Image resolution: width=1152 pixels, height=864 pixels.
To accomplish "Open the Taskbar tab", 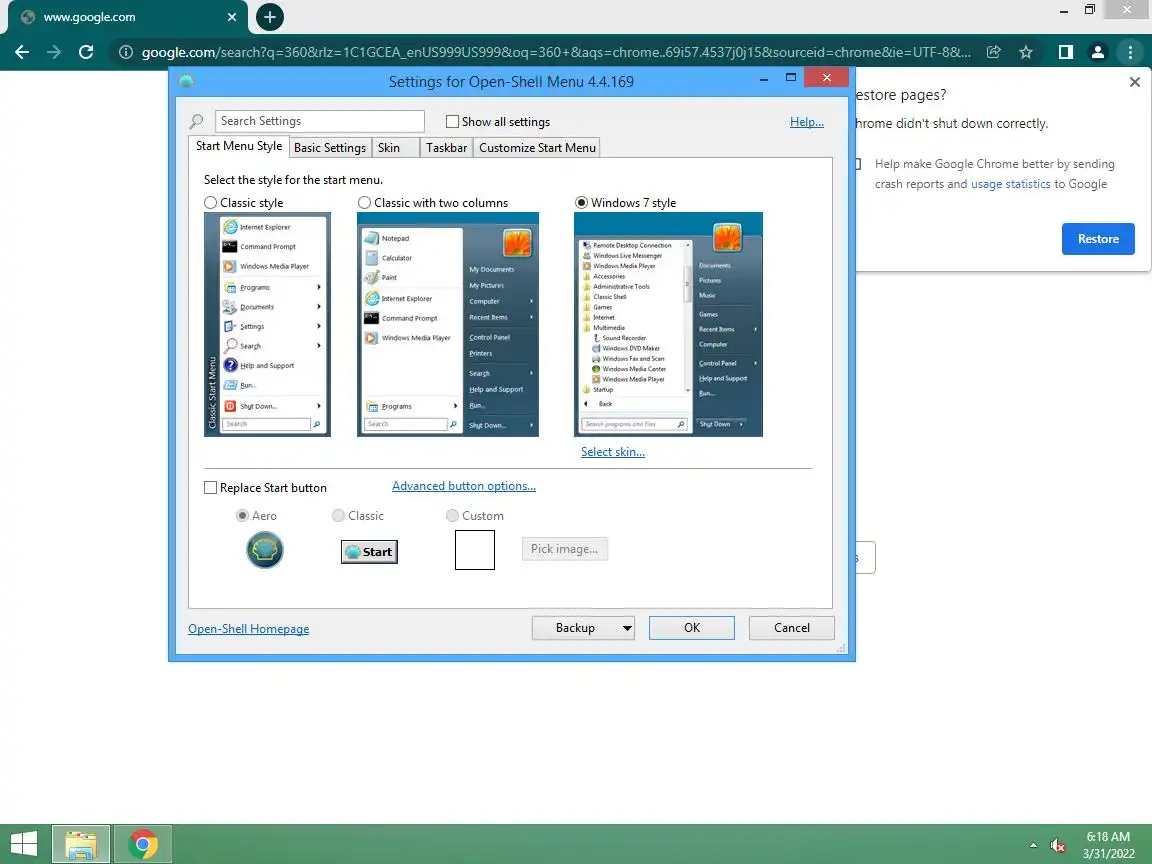I will click(x=447, y=148).
